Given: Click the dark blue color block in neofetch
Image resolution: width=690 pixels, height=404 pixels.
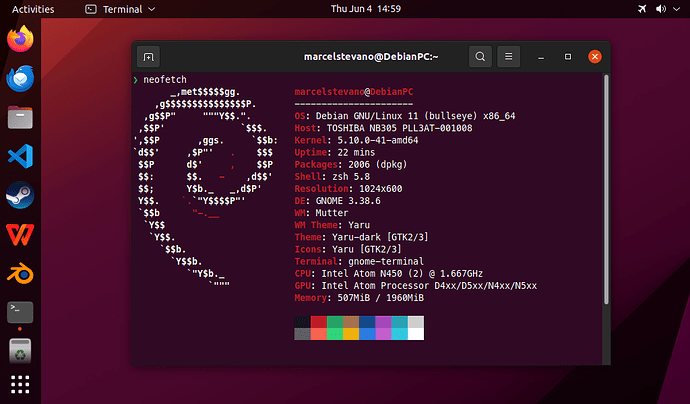Looking at the screenshot, I should tap(367, 322).
